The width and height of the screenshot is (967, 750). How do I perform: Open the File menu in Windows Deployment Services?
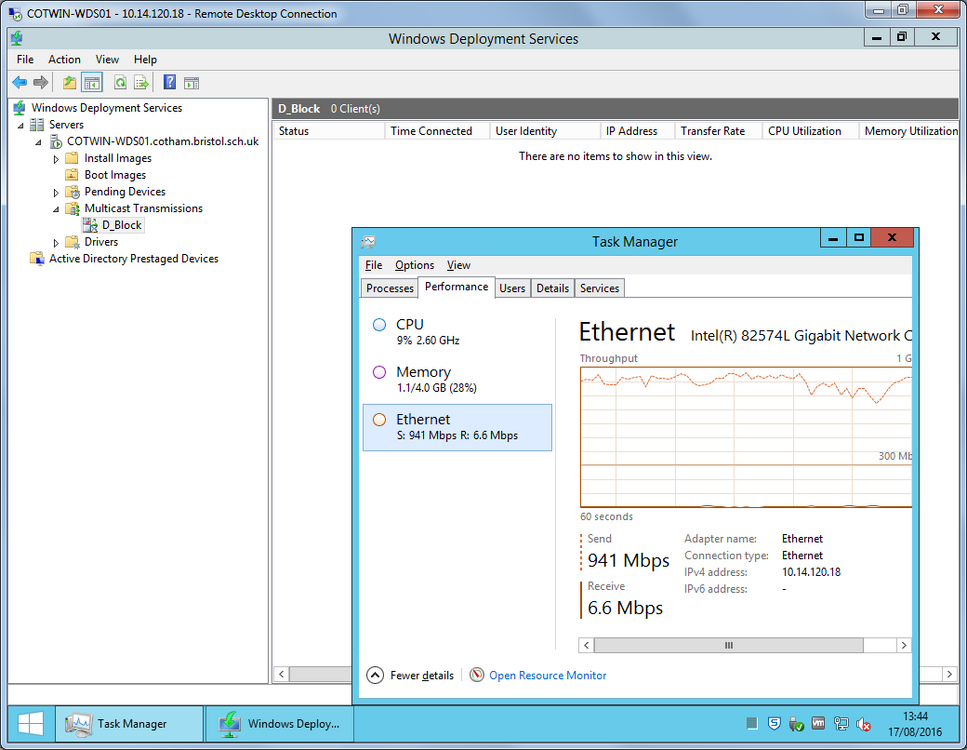[x=25, y=59]
